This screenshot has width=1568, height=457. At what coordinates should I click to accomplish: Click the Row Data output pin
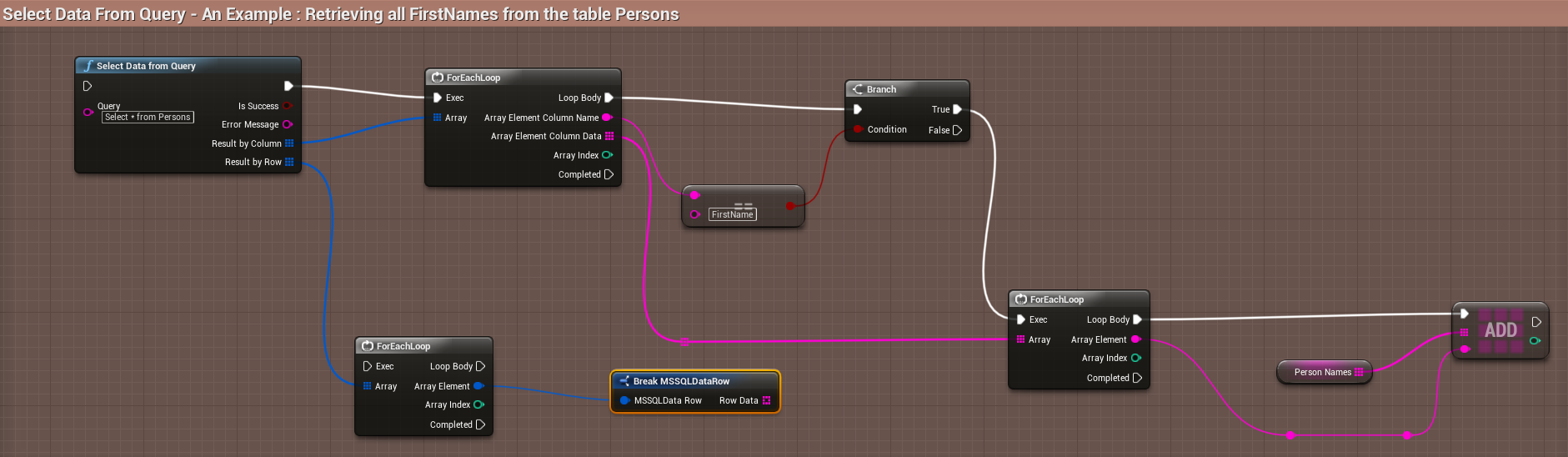tap(767, 400)
